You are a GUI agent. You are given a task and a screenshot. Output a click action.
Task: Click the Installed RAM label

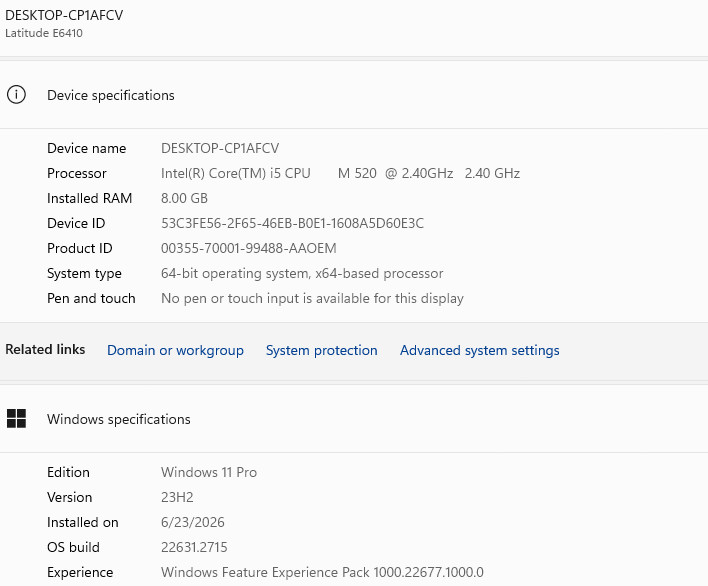click(x=89, y=198)
